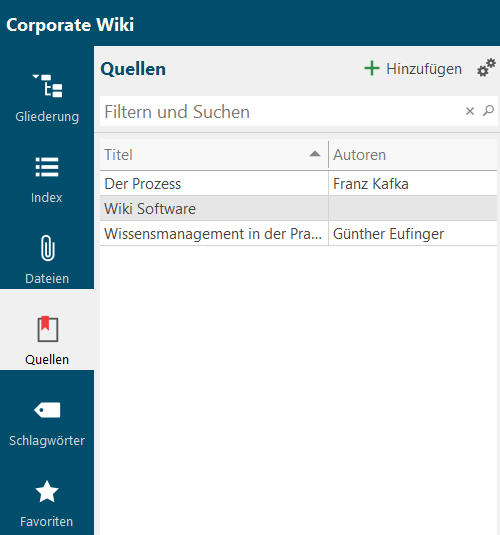500x535 pixels.
Task: Click the magnifier search icon
Action: coord(488,111)
